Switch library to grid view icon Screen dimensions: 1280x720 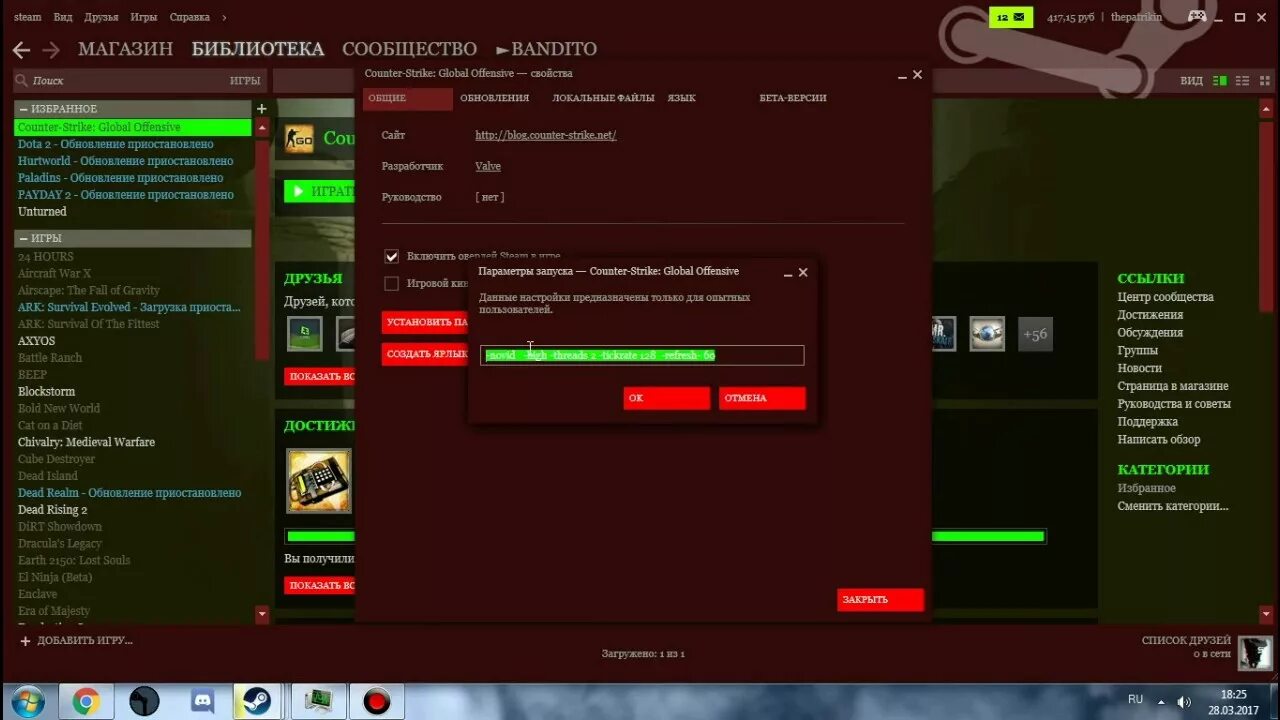tap(1266, 80)
